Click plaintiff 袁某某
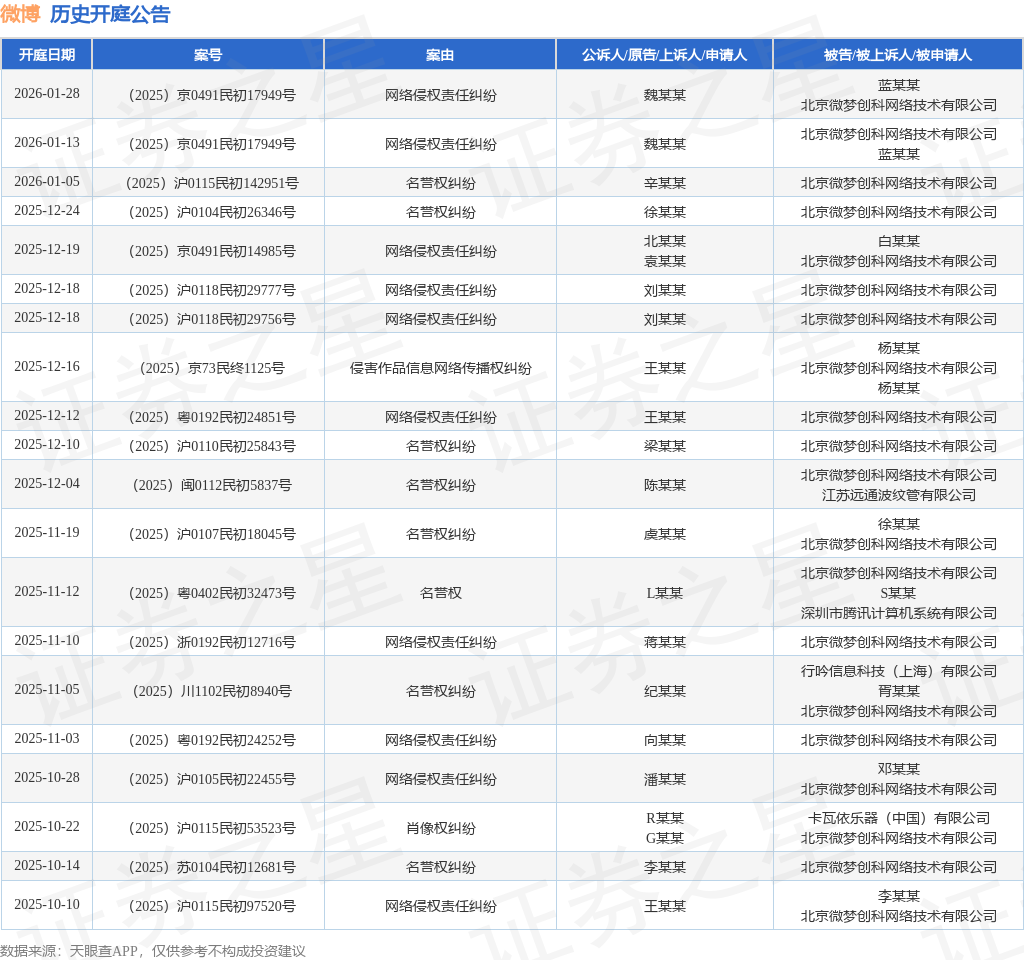Image resolution: width=1024 pixels, height=960 pixels. (x=665, y=261)
